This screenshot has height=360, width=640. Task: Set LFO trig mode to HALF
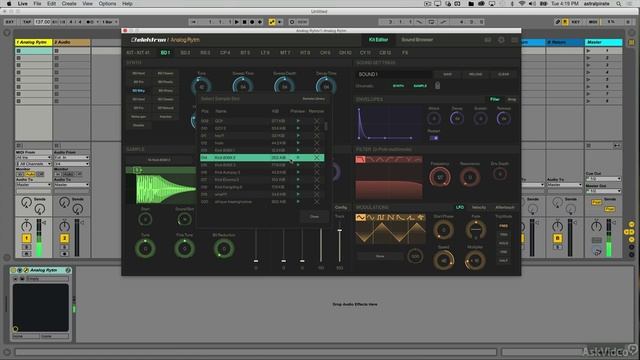click(503, 260)
